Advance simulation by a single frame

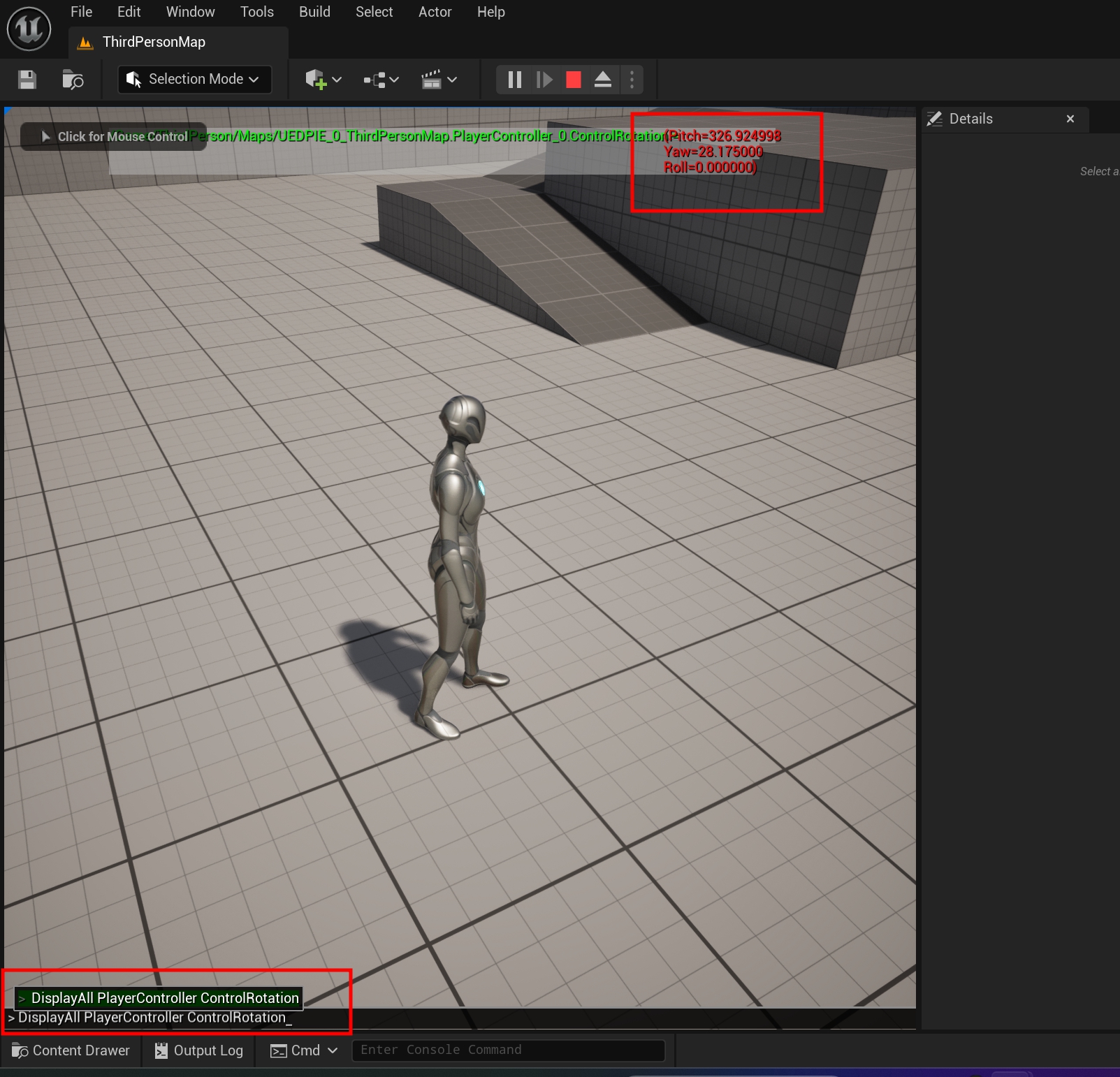[544, 80]
